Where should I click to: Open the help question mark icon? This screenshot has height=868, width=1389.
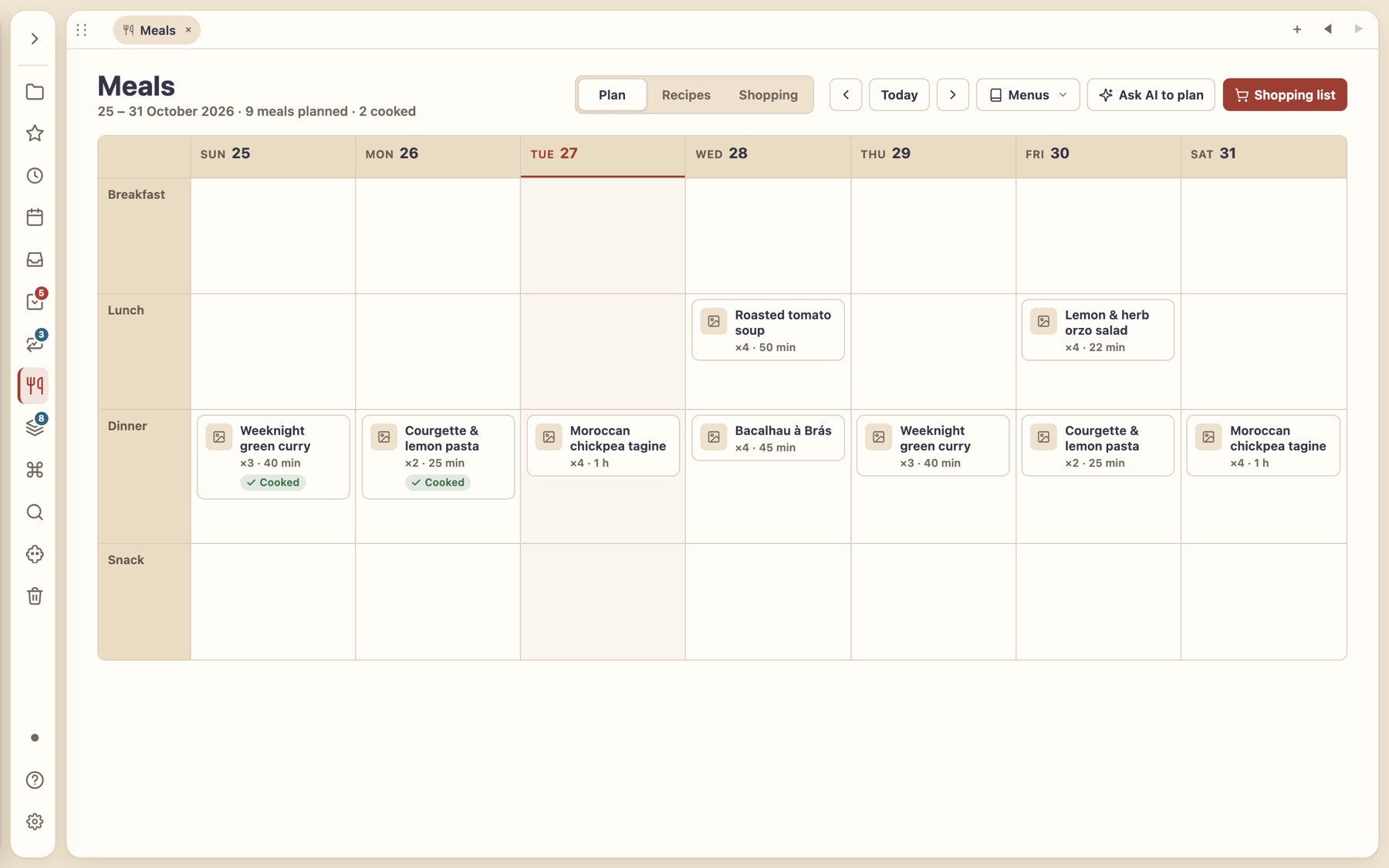(x=35, y=780)
